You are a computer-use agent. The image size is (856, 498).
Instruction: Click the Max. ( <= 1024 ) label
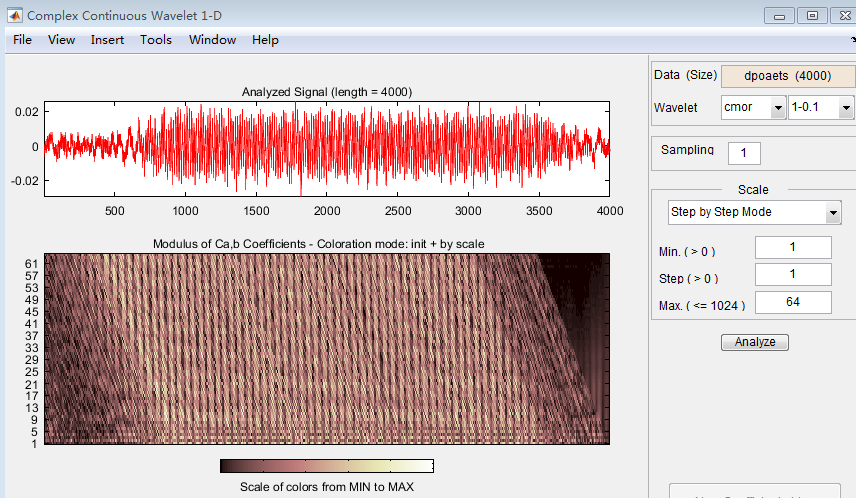(x=702, y=306)
